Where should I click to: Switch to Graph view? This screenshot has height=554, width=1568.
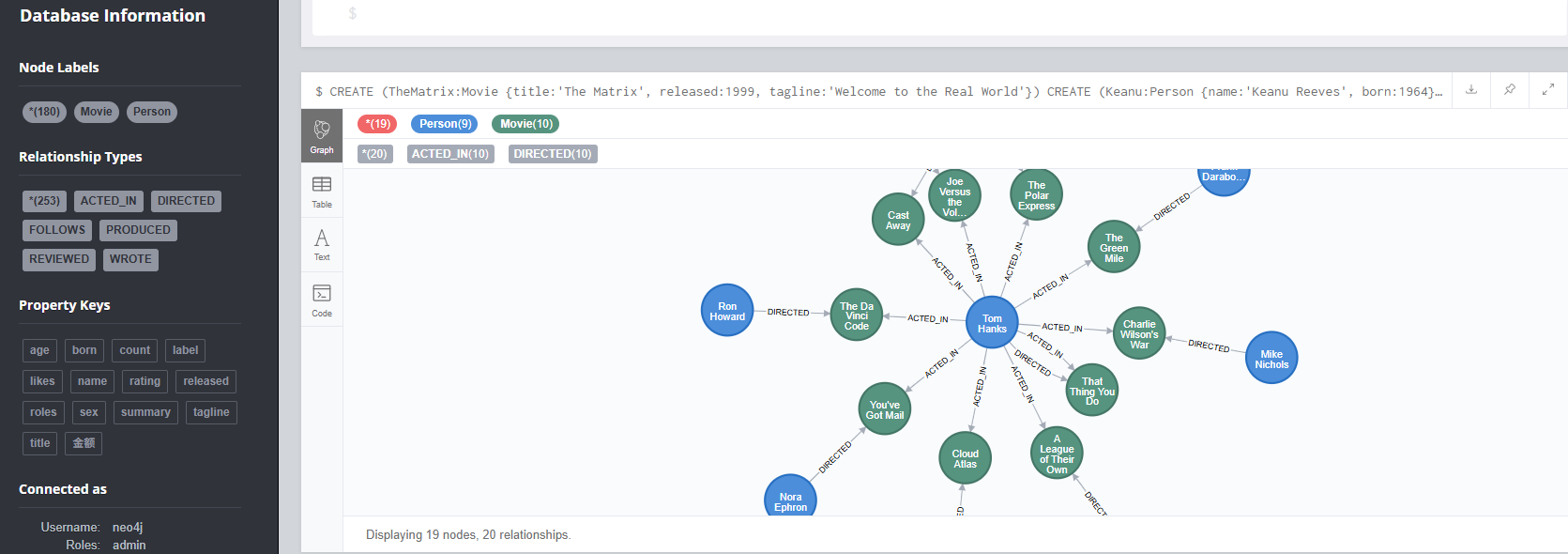pos(322,136)
